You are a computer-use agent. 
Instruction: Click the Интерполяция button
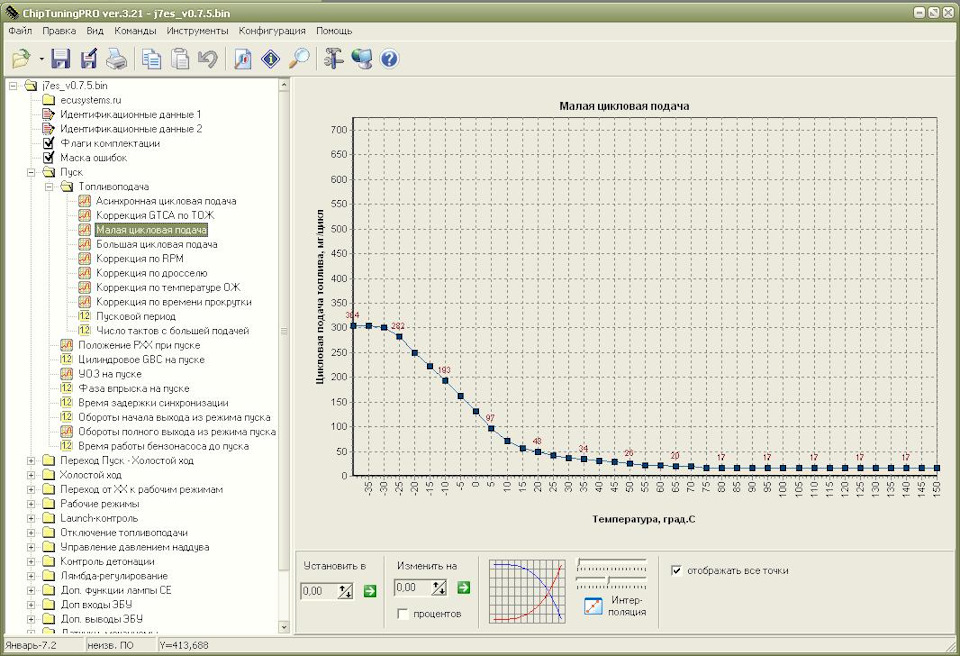(x=613, y=605)
